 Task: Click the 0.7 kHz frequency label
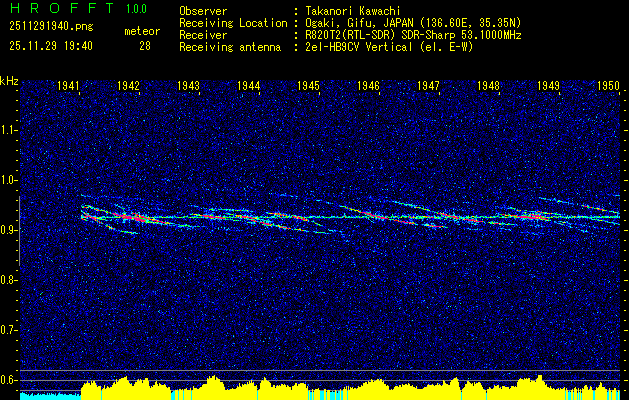[8, 330]
